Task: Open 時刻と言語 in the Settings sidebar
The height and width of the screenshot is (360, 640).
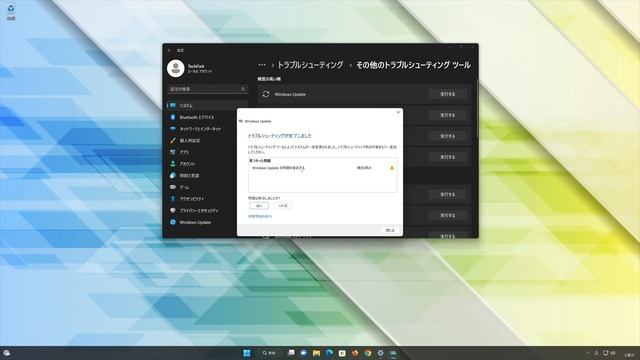Action: coord(207,176)
